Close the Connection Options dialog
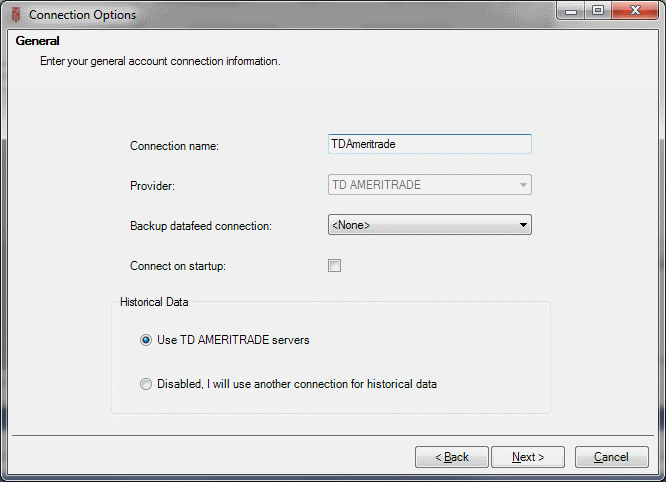Viewport: 666px width, 482px height. tap(636, 13)
